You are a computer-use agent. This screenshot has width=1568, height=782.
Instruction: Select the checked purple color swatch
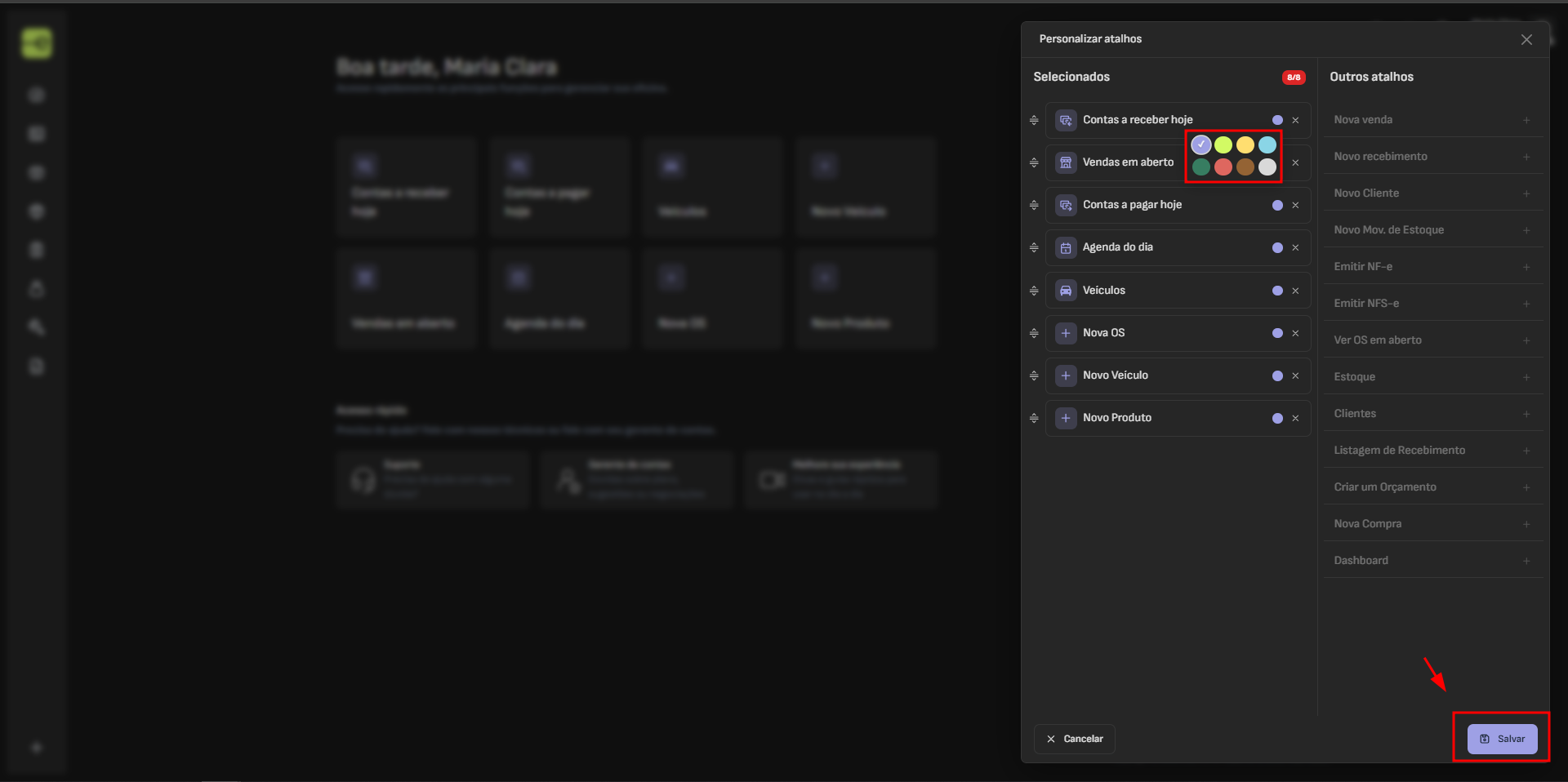pyautogui.click(x=1200, y=145)
